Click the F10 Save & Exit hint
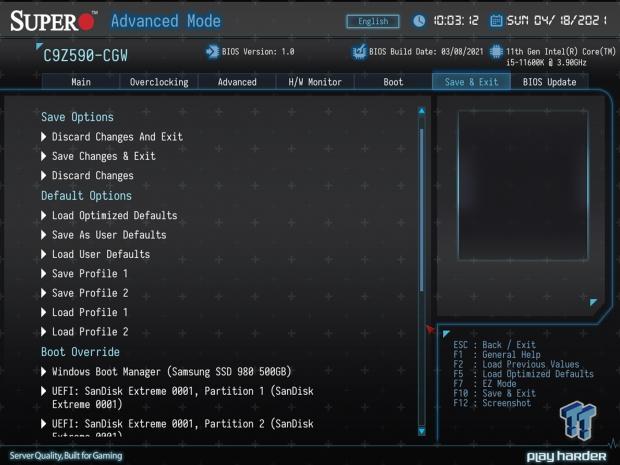 [494, 393]
